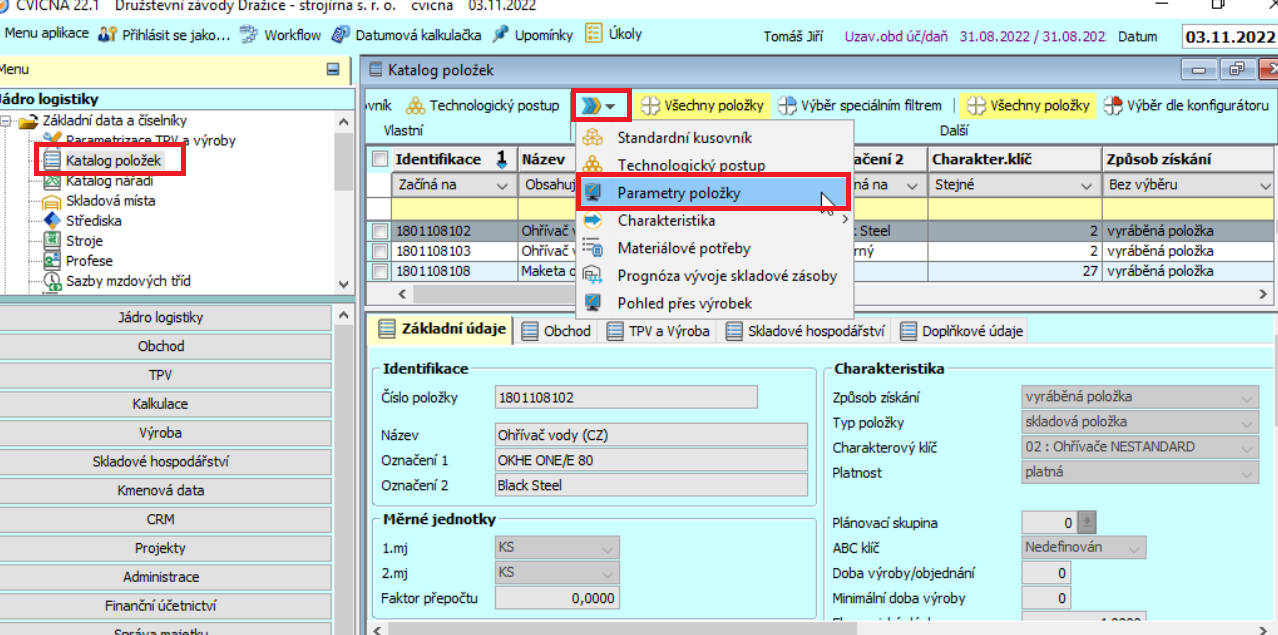Open the Workflow toolbar icon
This screenshot has width=1278, height=635.
[250, 35]
